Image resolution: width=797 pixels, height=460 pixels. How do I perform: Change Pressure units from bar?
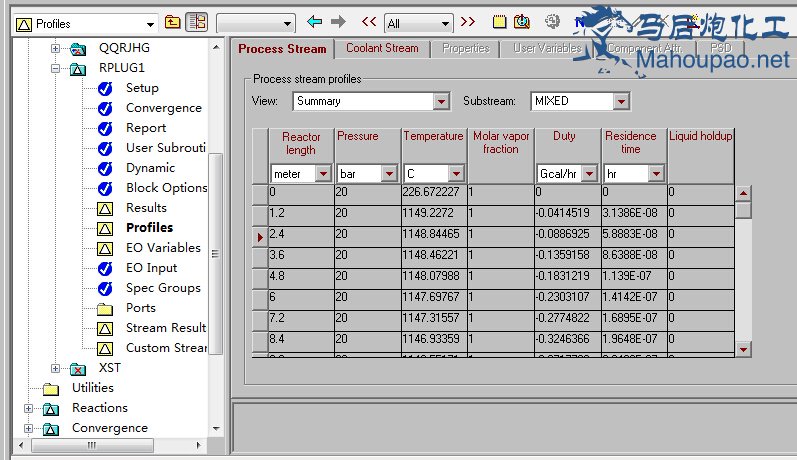point(389,174)
